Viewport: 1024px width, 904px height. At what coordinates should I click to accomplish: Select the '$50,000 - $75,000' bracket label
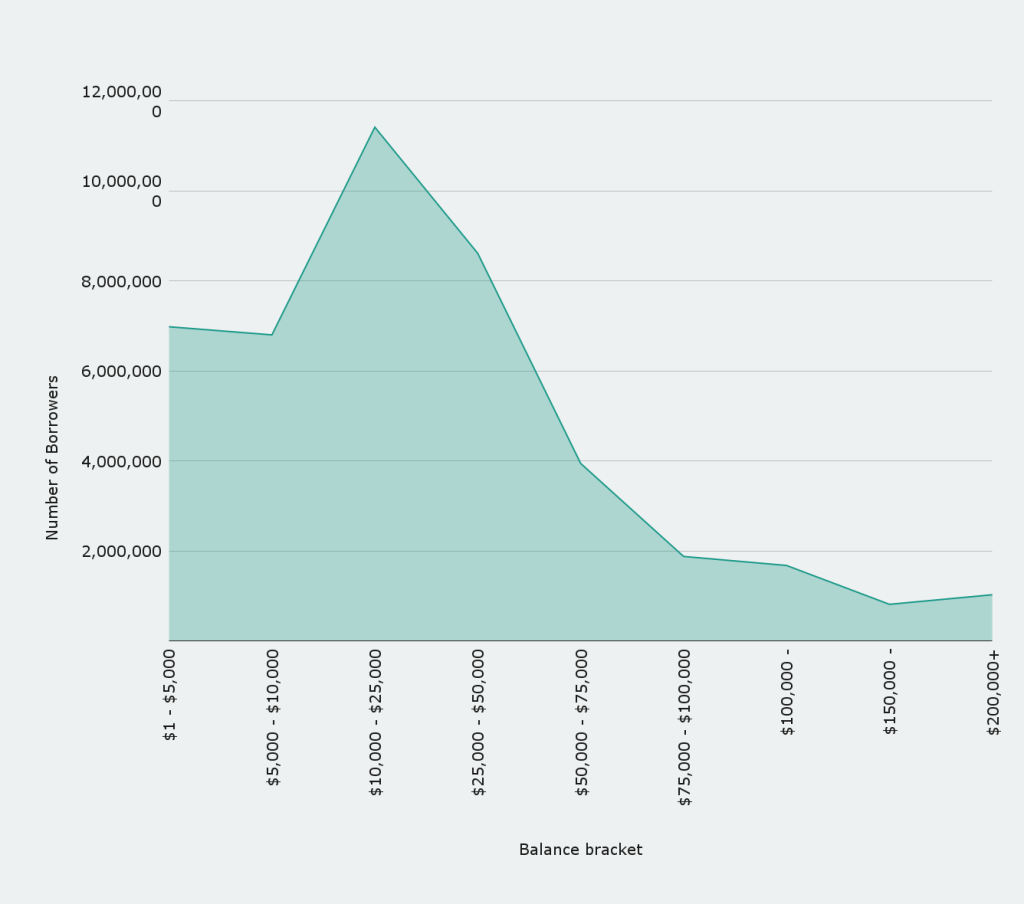pos(582,721)
